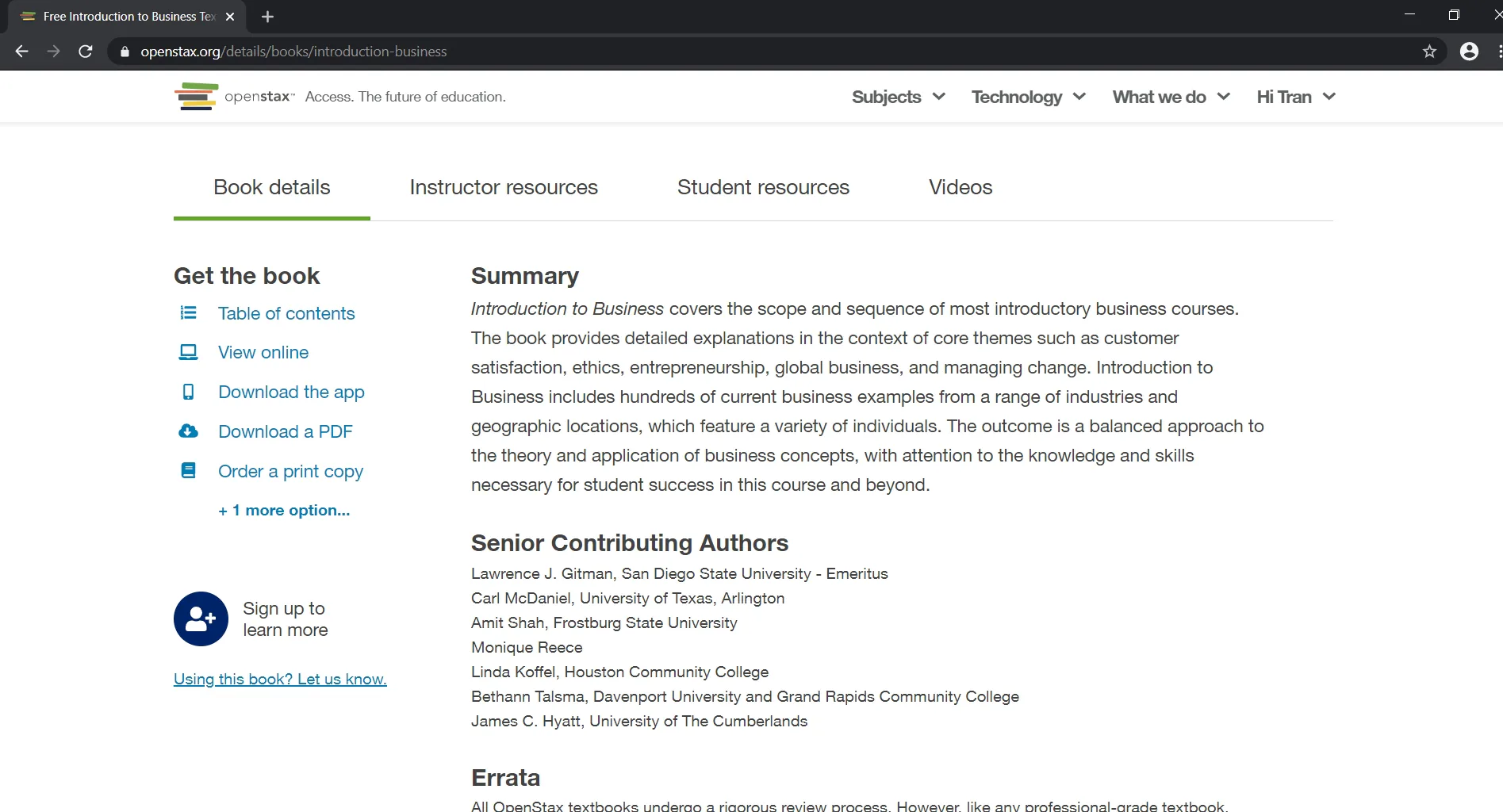Close the Free Introduction to Business tab
Image resolution: width=1503 pixels, height=812 pixels.
(x=230, y=17)
